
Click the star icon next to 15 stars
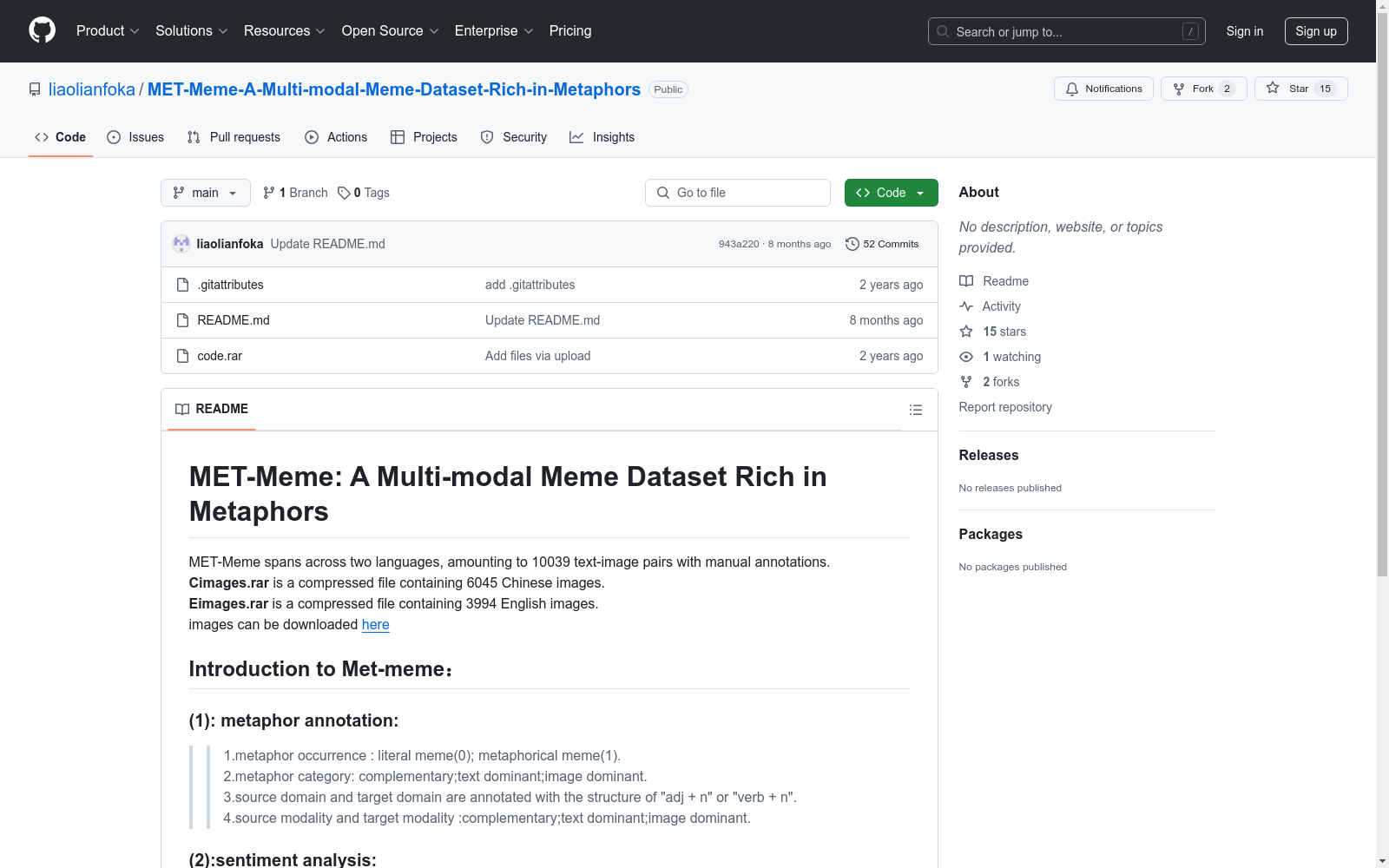[x=966, y=332]
